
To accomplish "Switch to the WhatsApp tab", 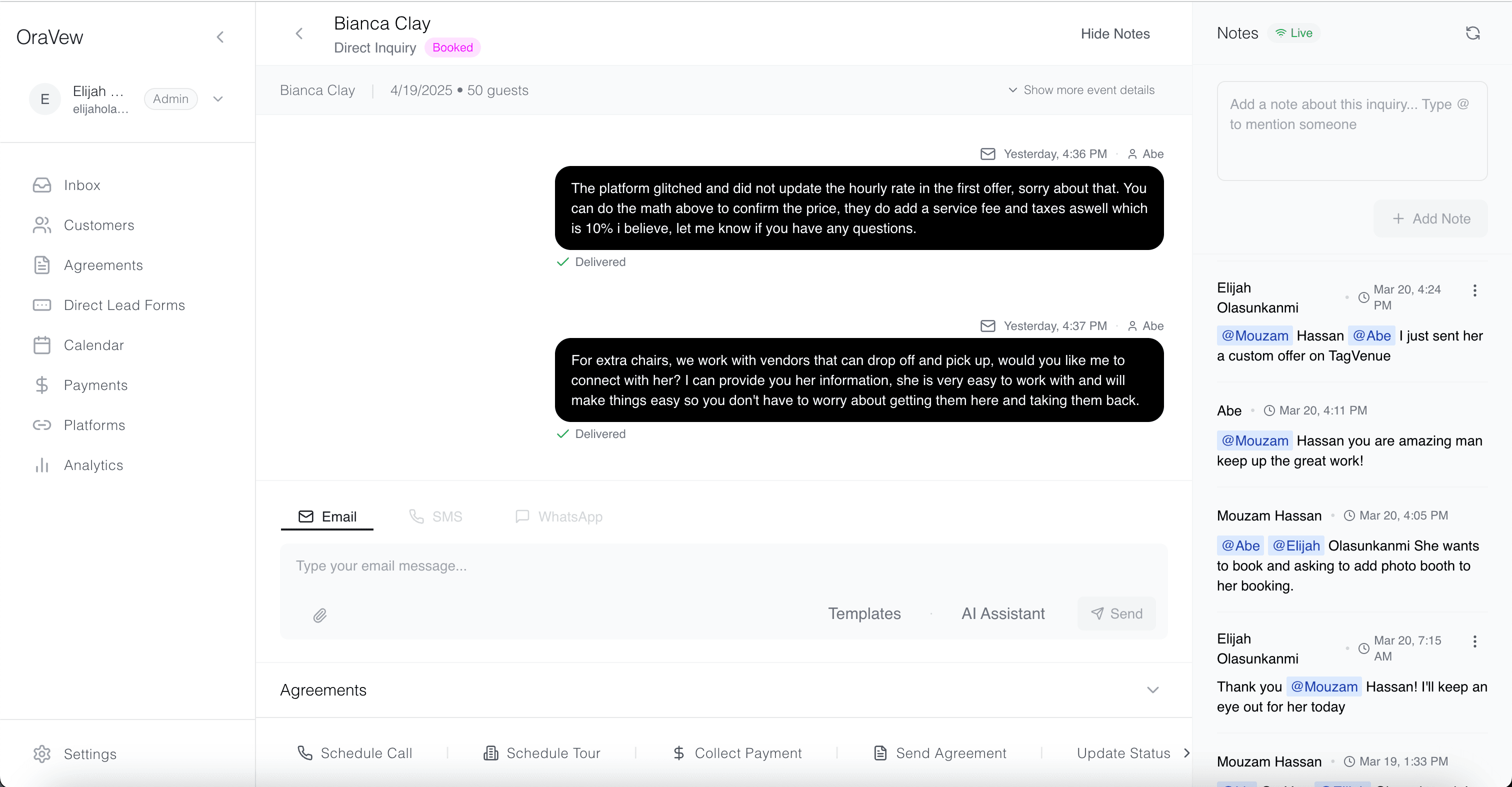I will pos(559,516).
